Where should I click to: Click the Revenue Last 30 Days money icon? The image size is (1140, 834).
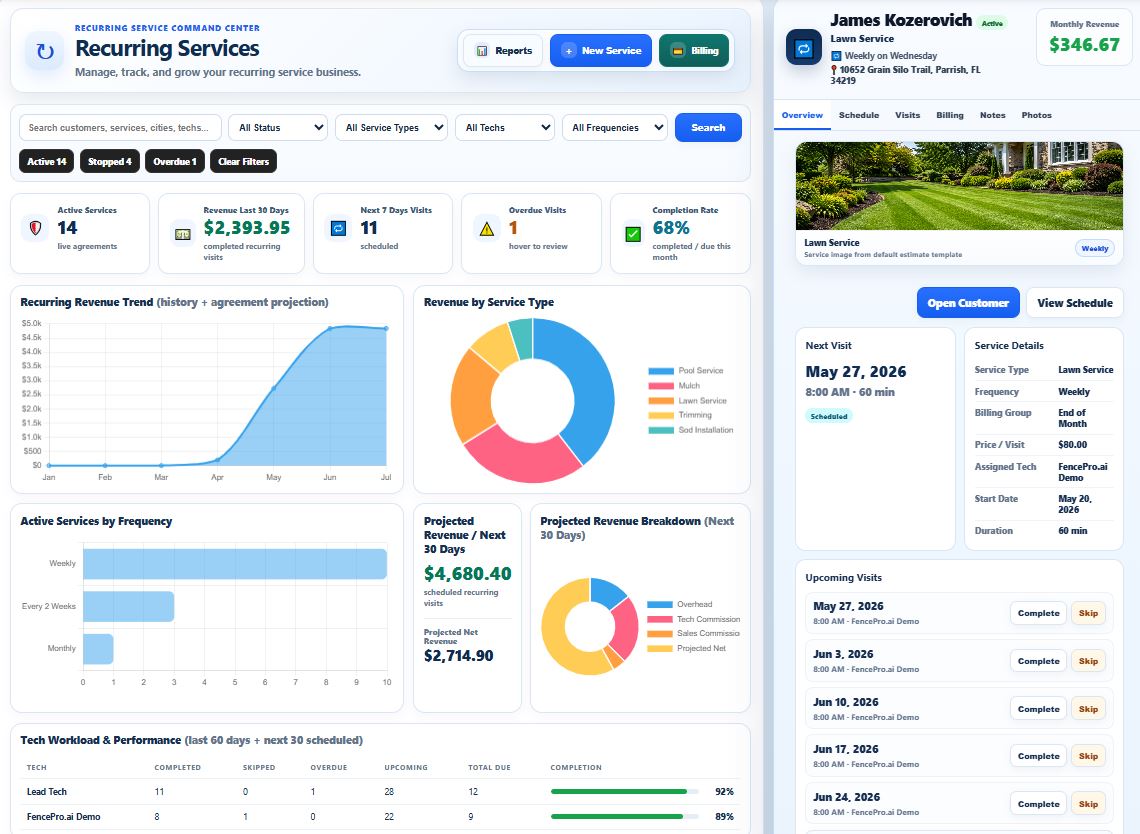pyautogui.click(x=182, y=234)
